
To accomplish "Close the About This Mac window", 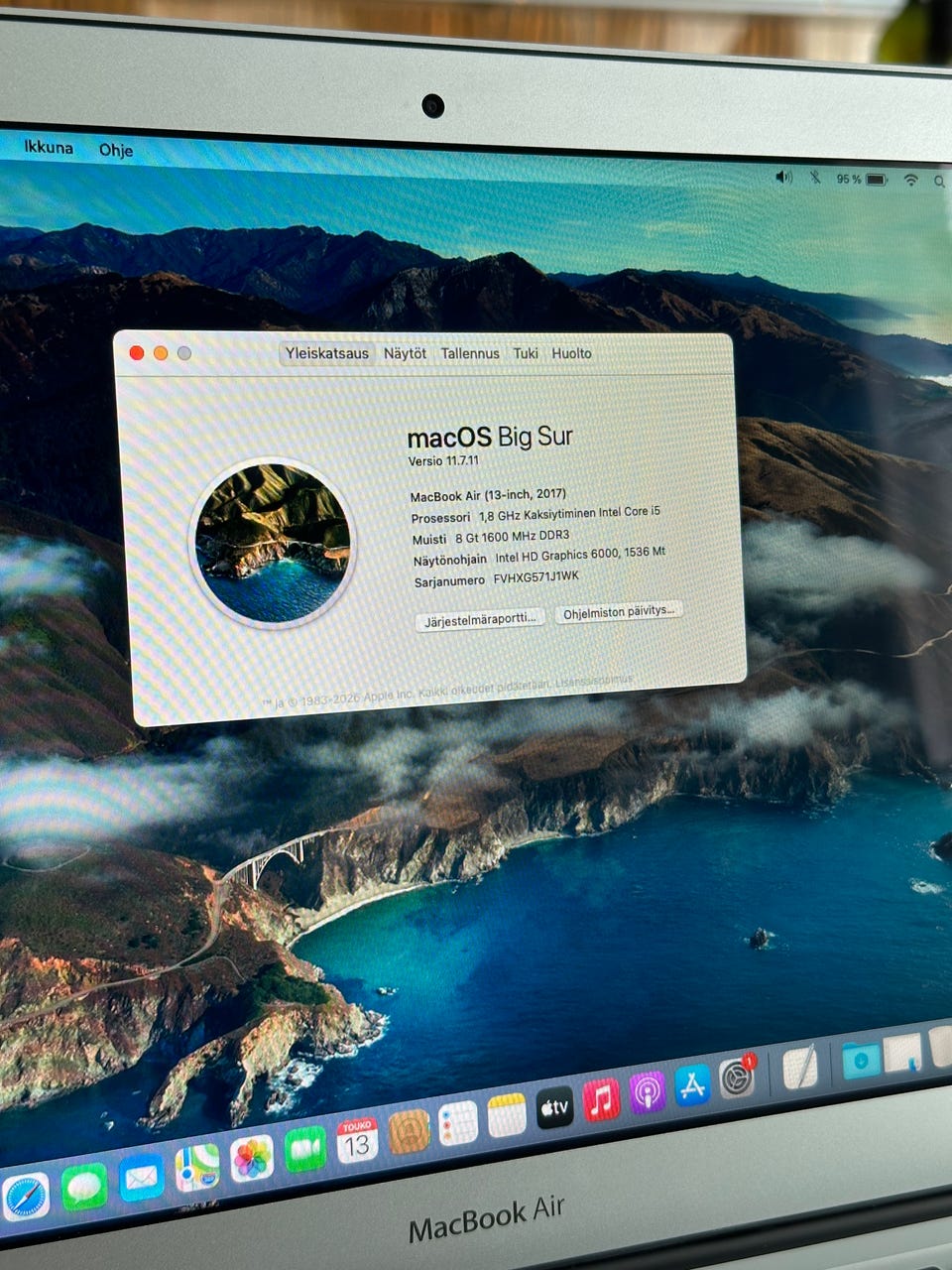I will (x=137, y=353).
